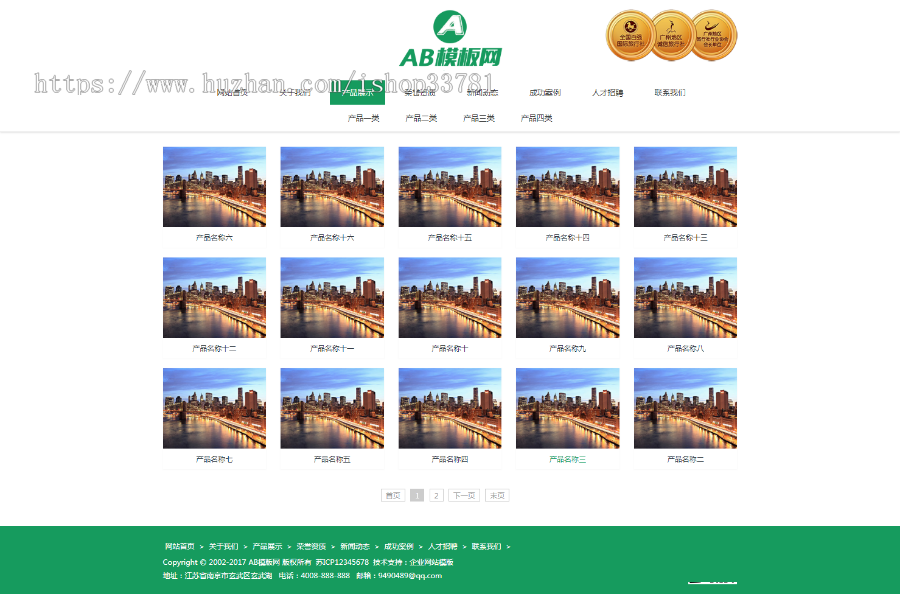Select the 产品一类 category tab

362,117
